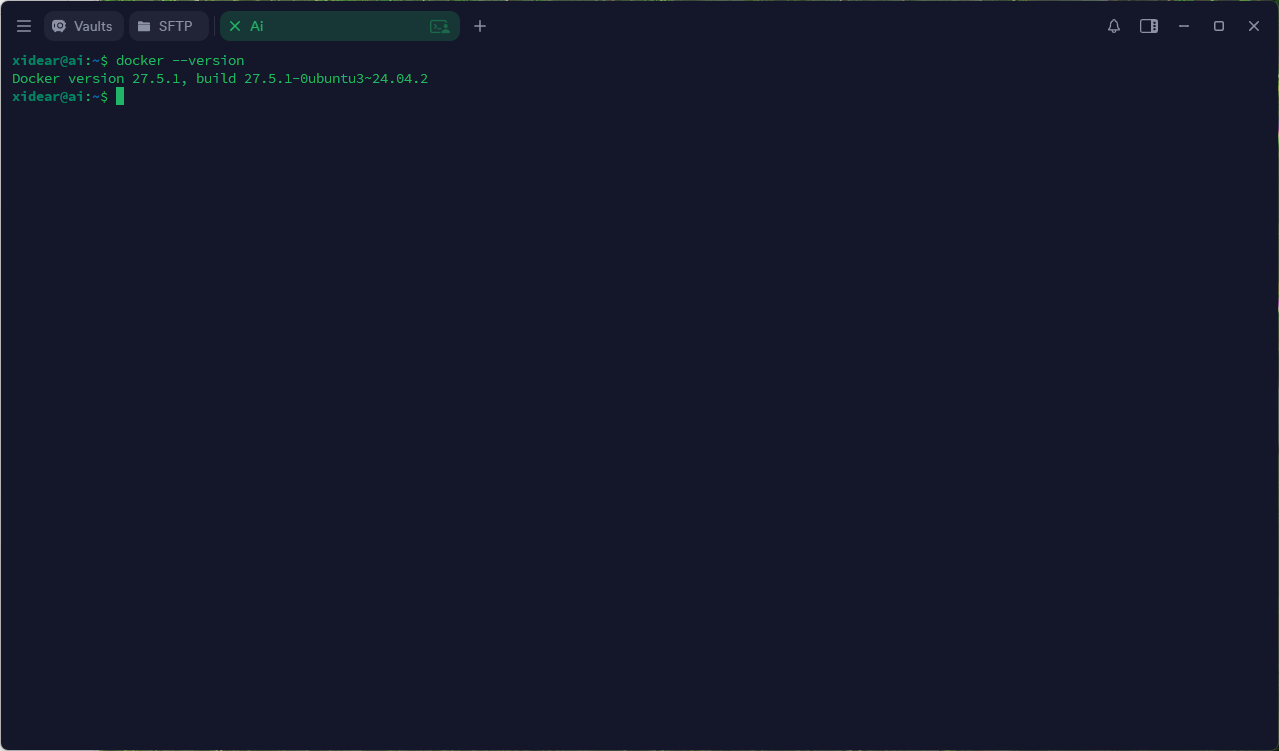
Task: Add a new tab with the plus icon
Action: [480, 27]
